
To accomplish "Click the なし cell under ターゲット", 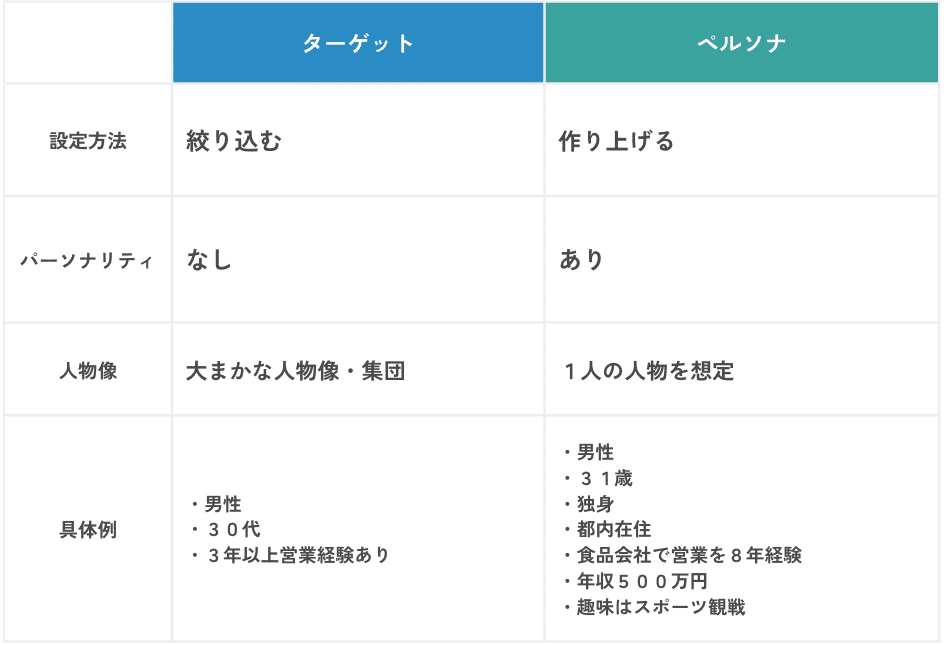I will (209, 260).
